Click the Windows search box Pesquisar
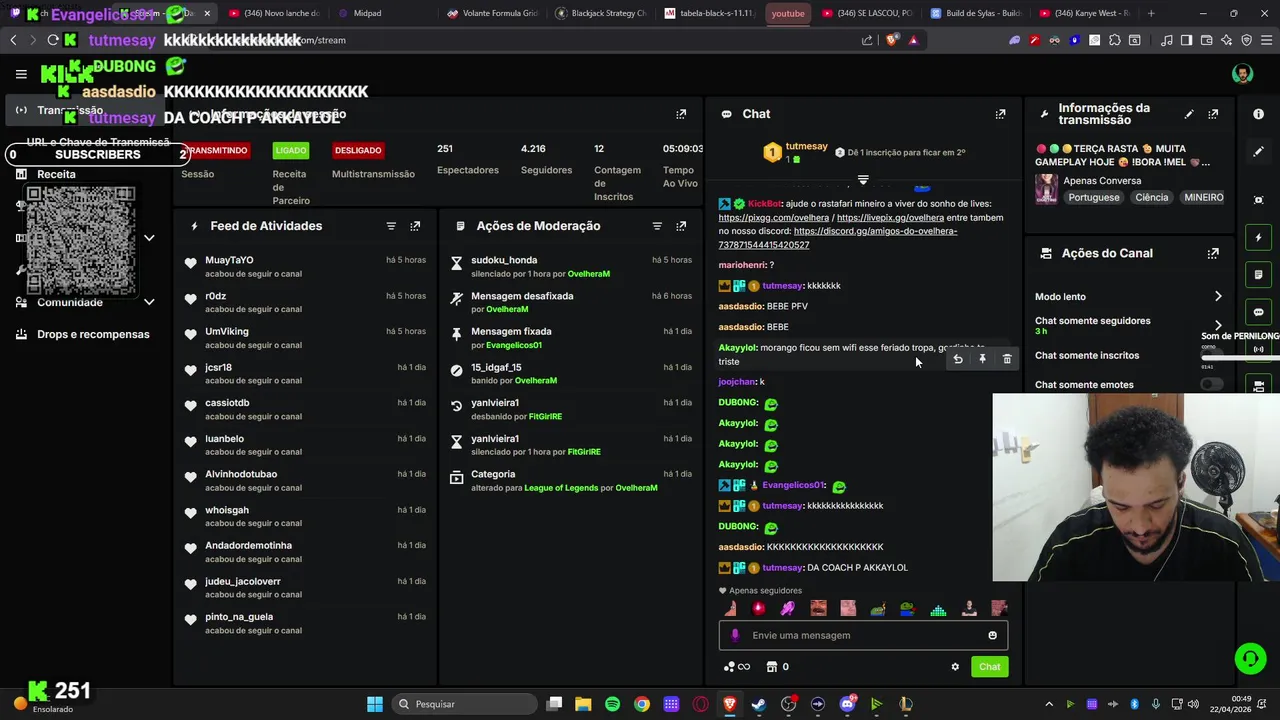Screen dimensions: 1280x720 (x=463, y=704)
